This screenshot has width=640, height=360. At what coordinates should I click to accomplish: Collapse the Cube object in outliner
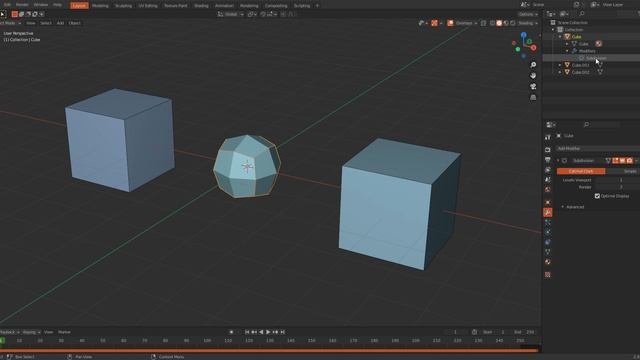coord(560,37)
